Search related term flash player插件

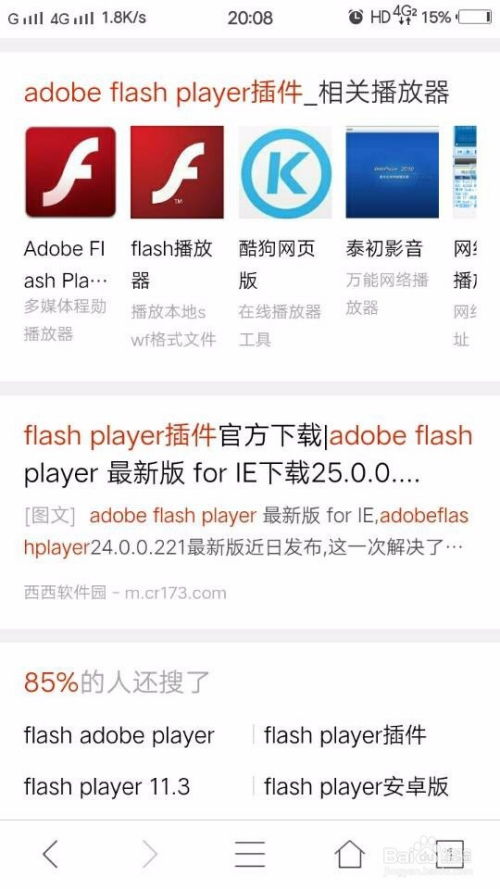tap(345, 735)
